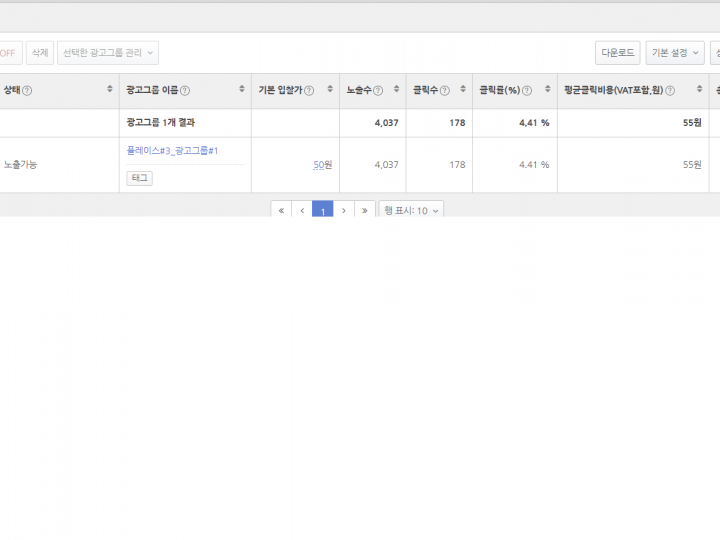Open the help tooltip for 기본 입찰가
This screenshot has height=540, width=720.
[x=309, y=91]
